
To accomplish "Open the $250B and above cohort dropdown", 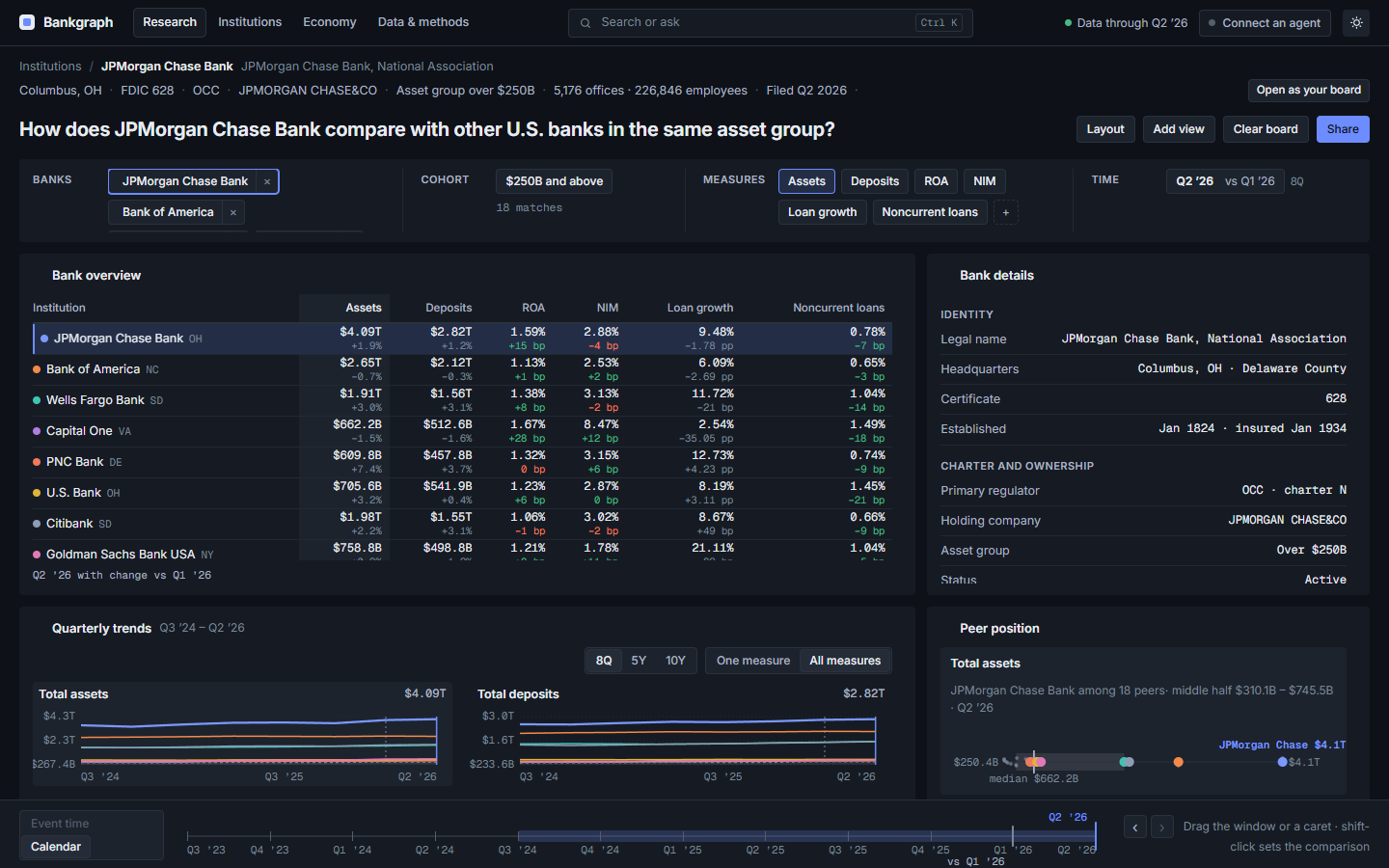I will (x=555, y=181).
